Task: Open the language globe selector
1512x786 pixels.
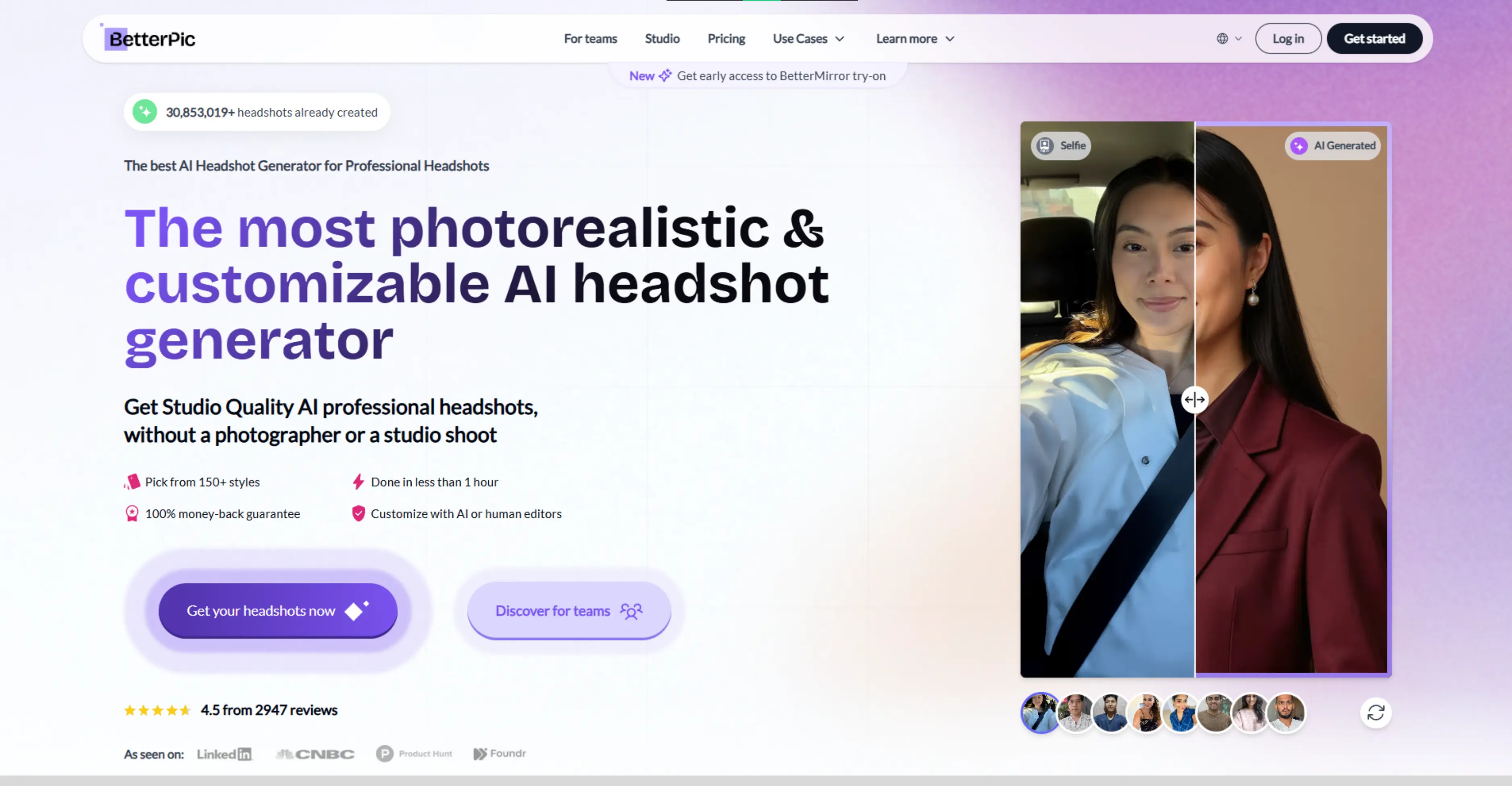Action: (x=1229, y=39)
